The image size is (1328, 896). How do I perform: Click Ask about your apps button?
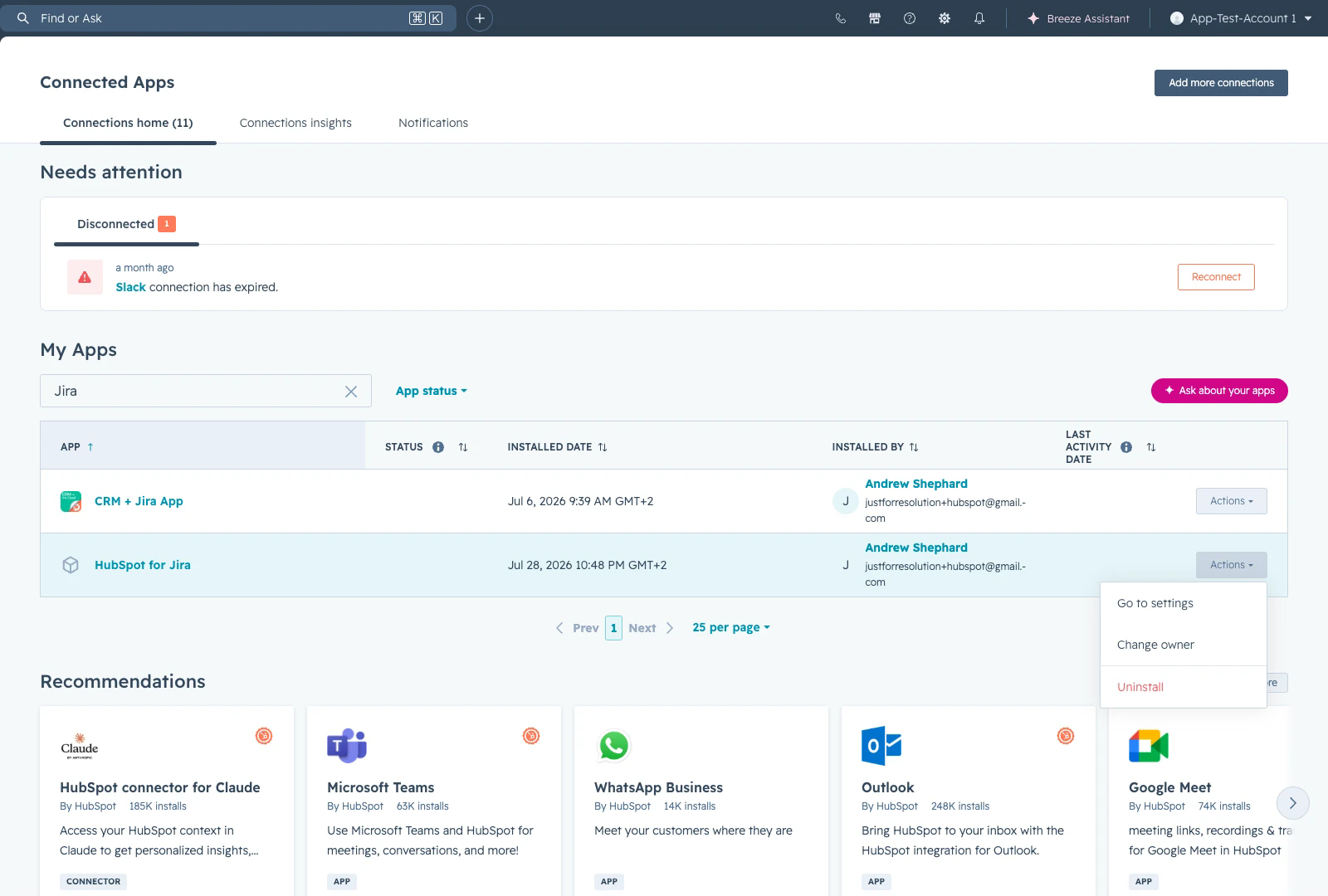pos(1219,391)
